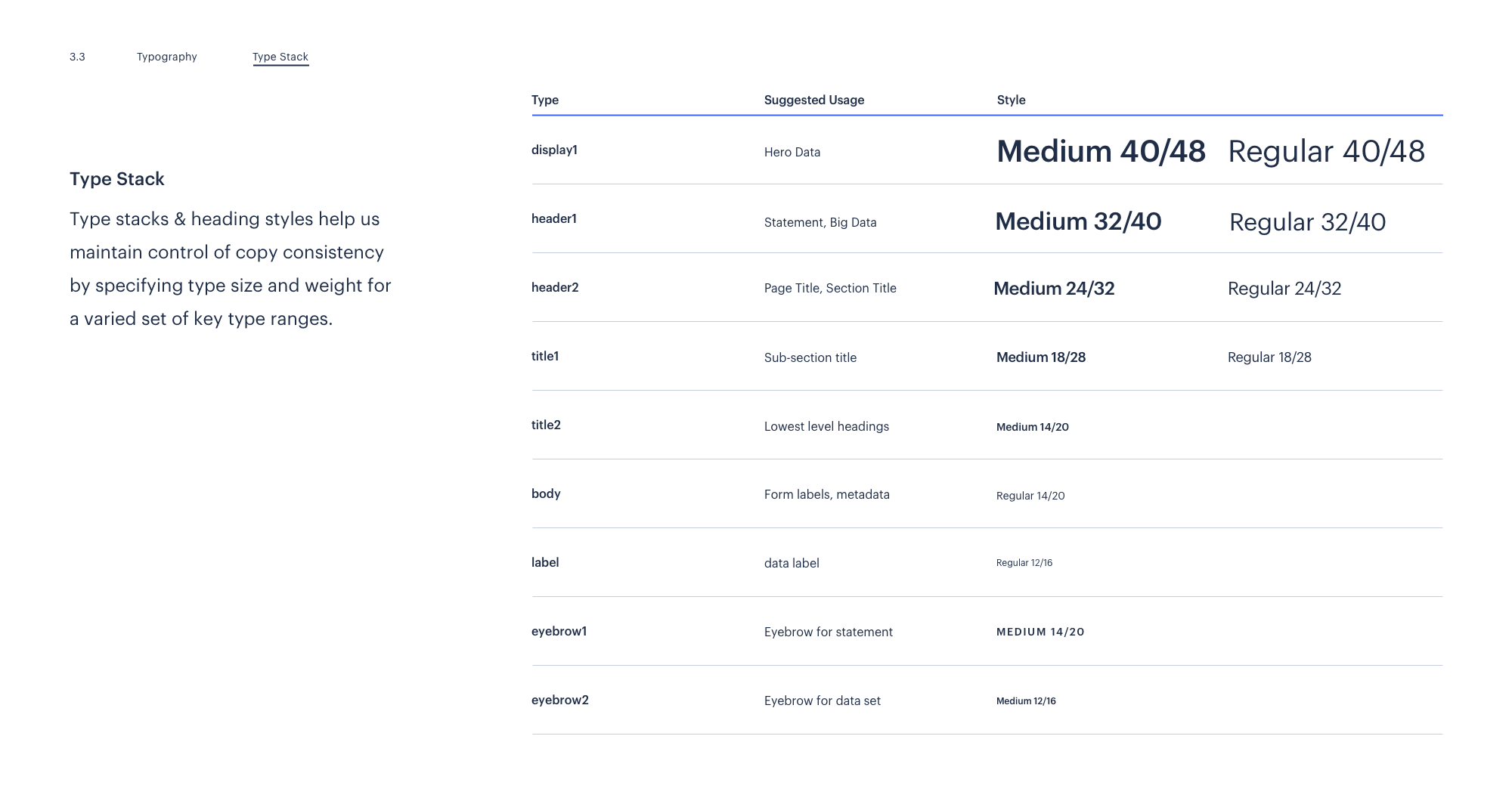Click the Hero Data usage cell
Viewport: 1512px width, 801px height.
point(792,152)
